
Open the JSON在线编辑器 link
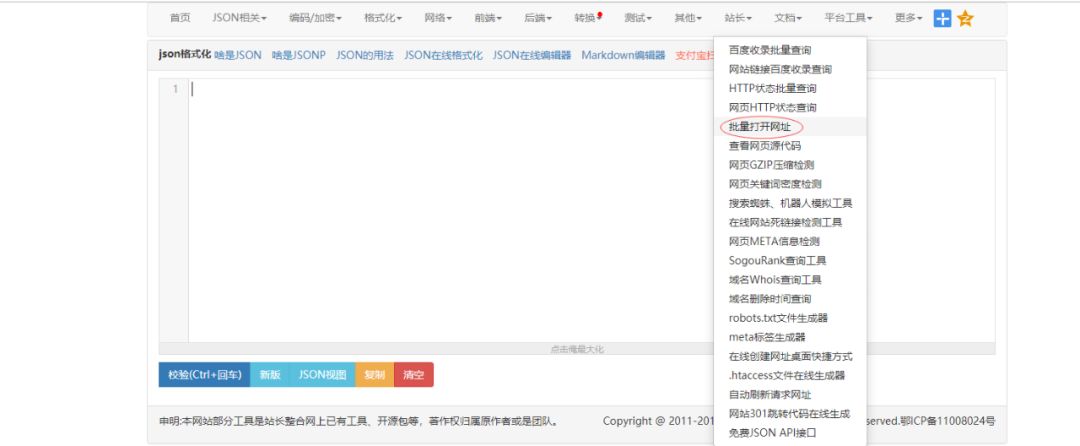[532, 56]
